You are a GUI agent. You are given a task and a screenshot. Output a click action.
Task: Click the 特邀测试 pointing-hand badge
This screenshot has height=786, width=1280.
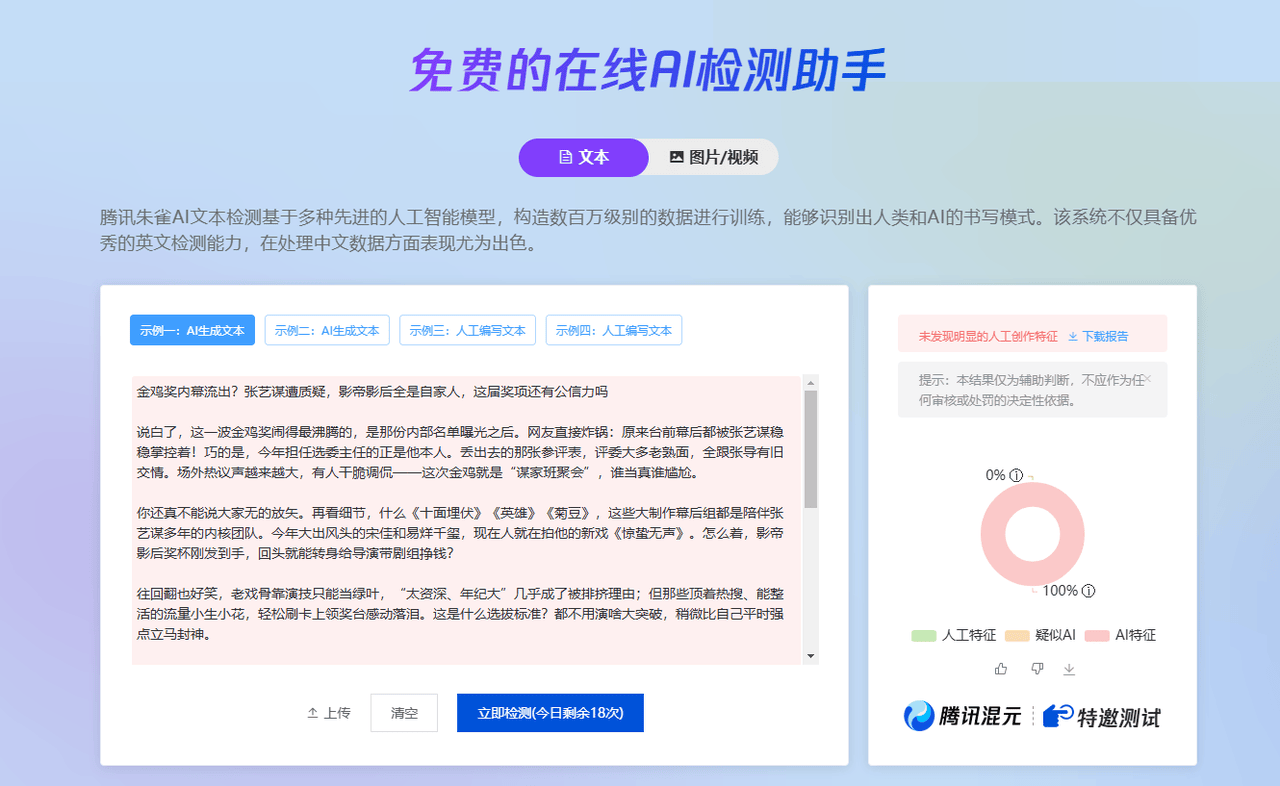pos(1101,716)
